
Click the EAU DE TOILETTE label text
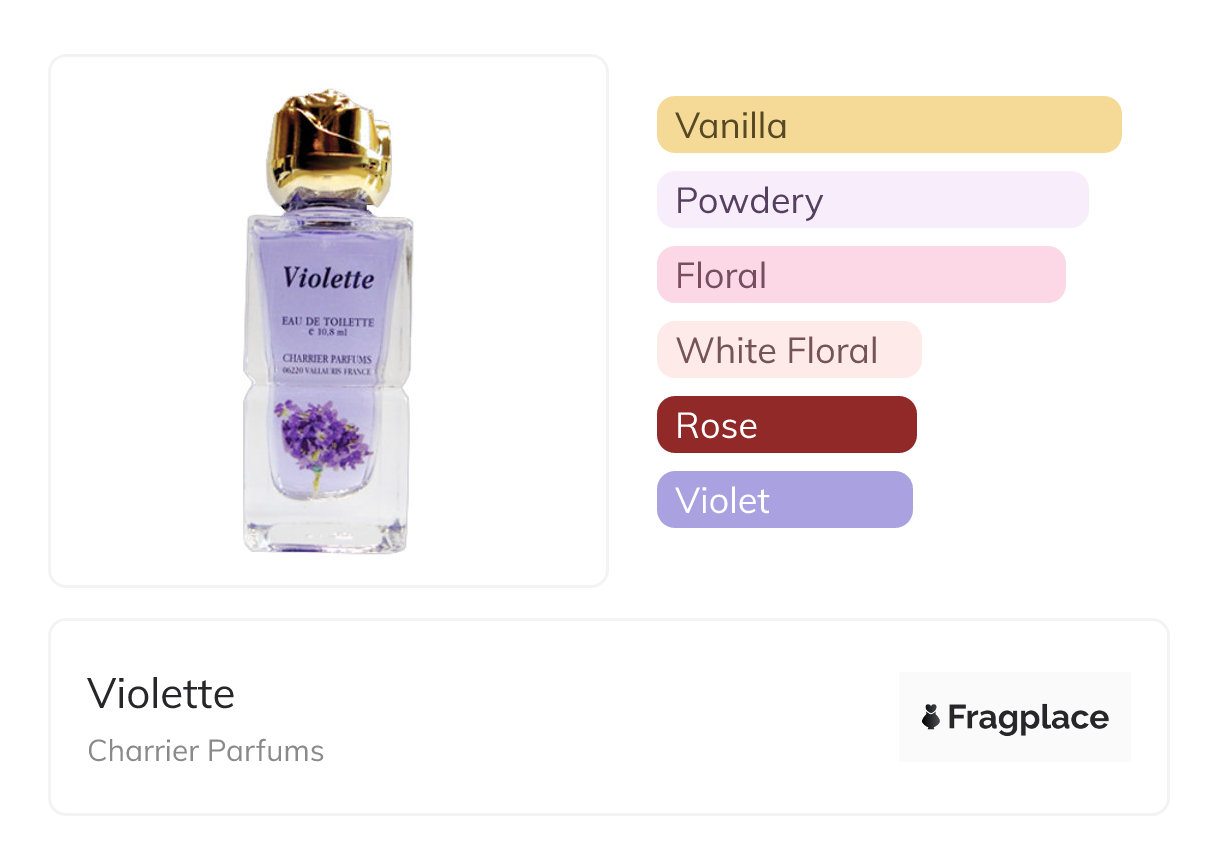(328, 322)
